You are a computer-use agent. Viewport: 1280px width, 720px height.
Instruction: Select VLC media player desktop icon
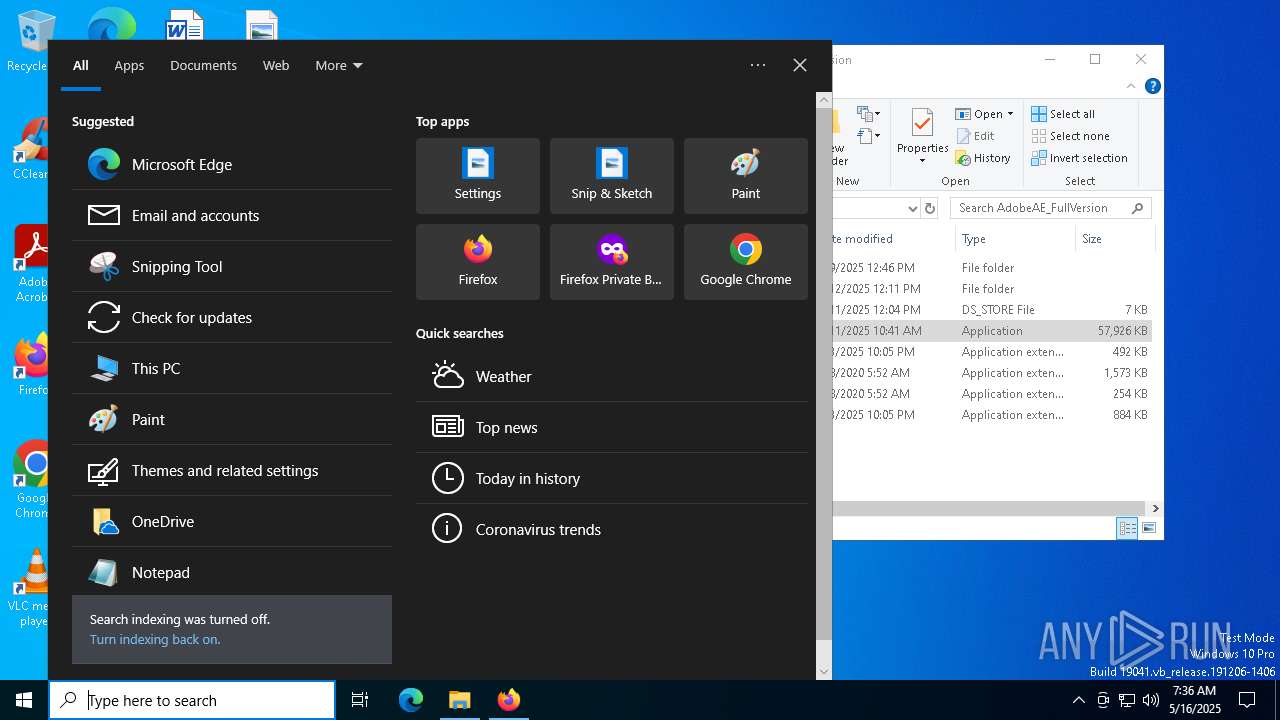(32, 588)
